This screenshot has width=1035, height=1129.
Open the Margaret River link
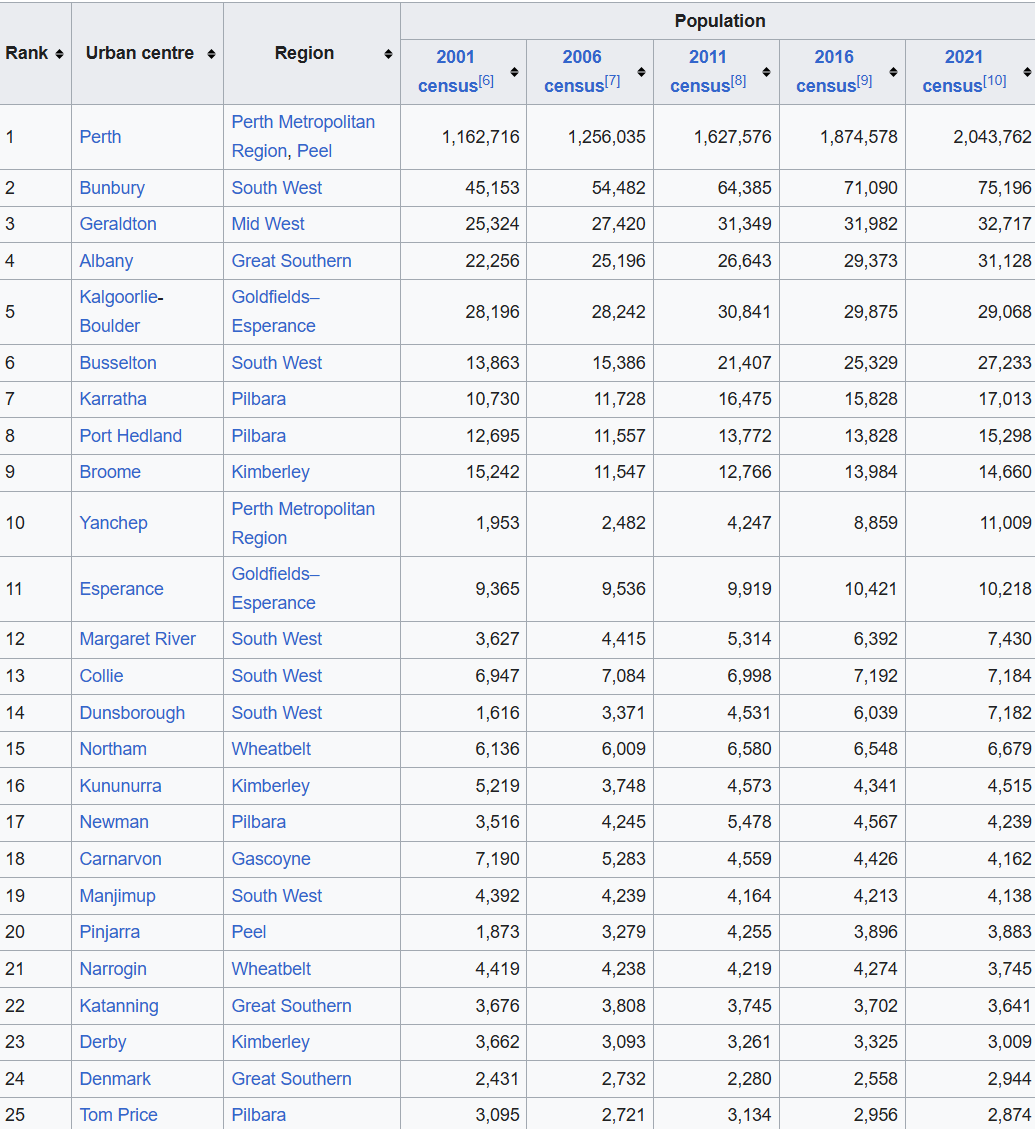click(x=138, y=639)
